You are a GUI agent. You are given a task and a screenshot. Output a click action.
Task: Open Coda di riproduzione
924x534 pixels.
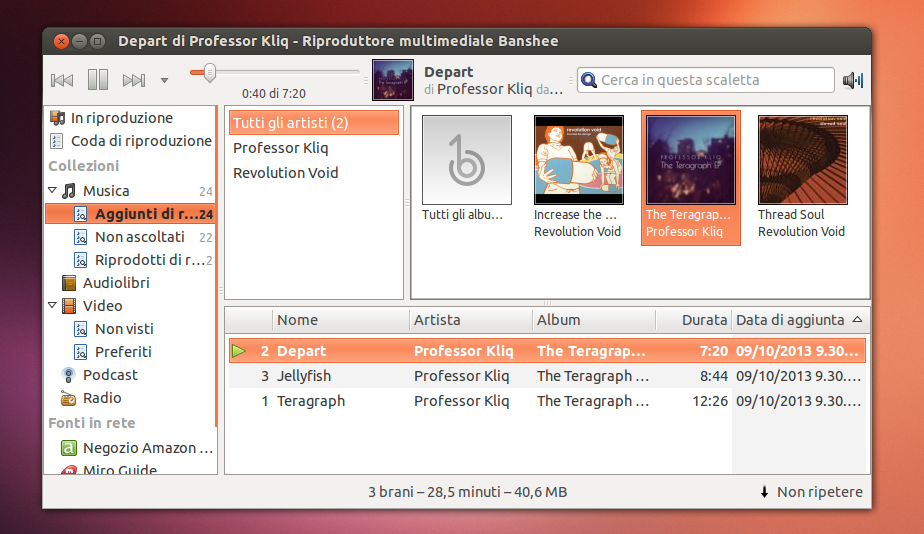tap(141, 141)
